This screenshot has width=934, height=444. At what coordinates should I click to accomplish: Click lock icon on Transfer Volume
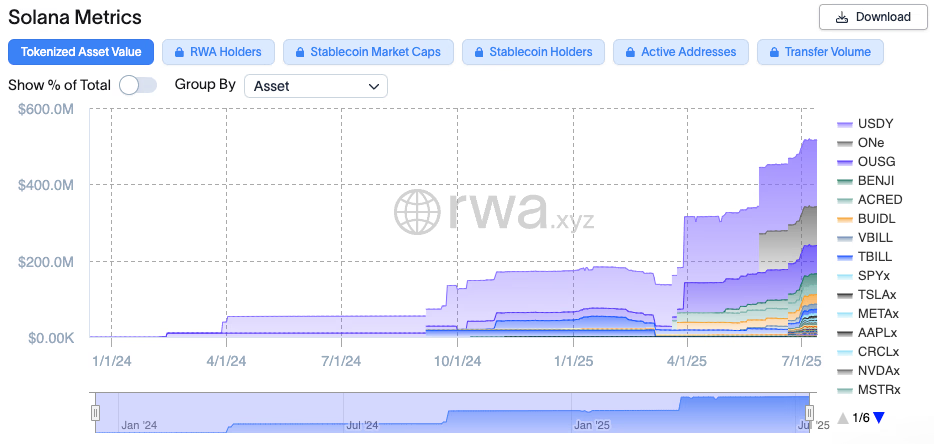tap(772, 52)
